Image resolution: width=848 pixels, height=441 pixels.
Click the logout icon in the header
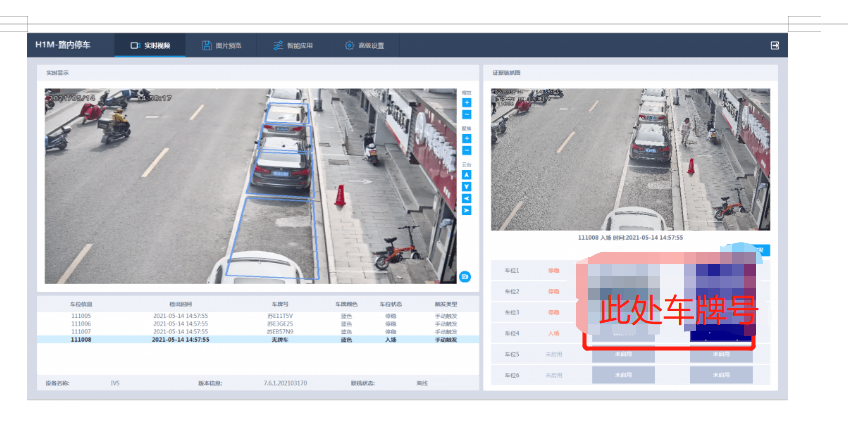(774, 45)
